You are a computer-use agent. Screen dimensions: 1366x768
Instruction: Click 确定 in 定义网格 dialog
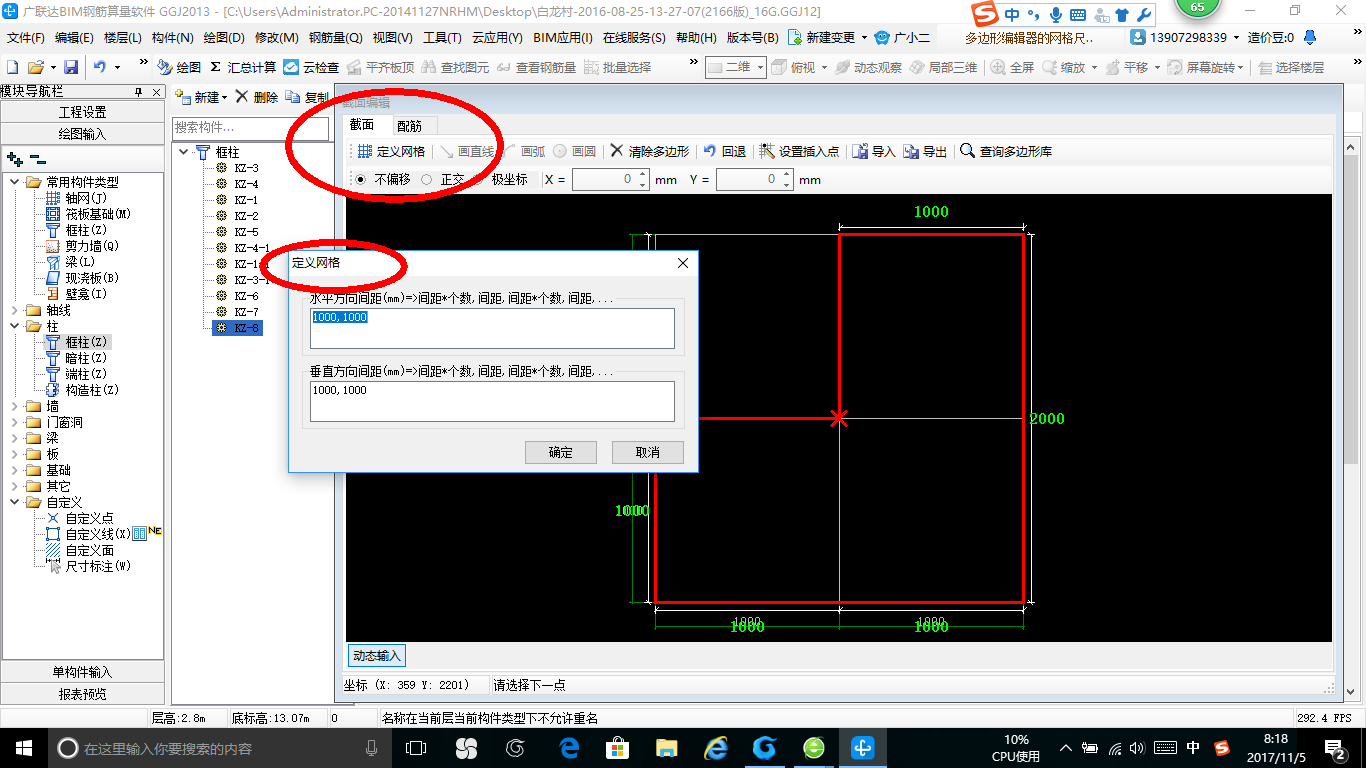click(x=561, y=452)
